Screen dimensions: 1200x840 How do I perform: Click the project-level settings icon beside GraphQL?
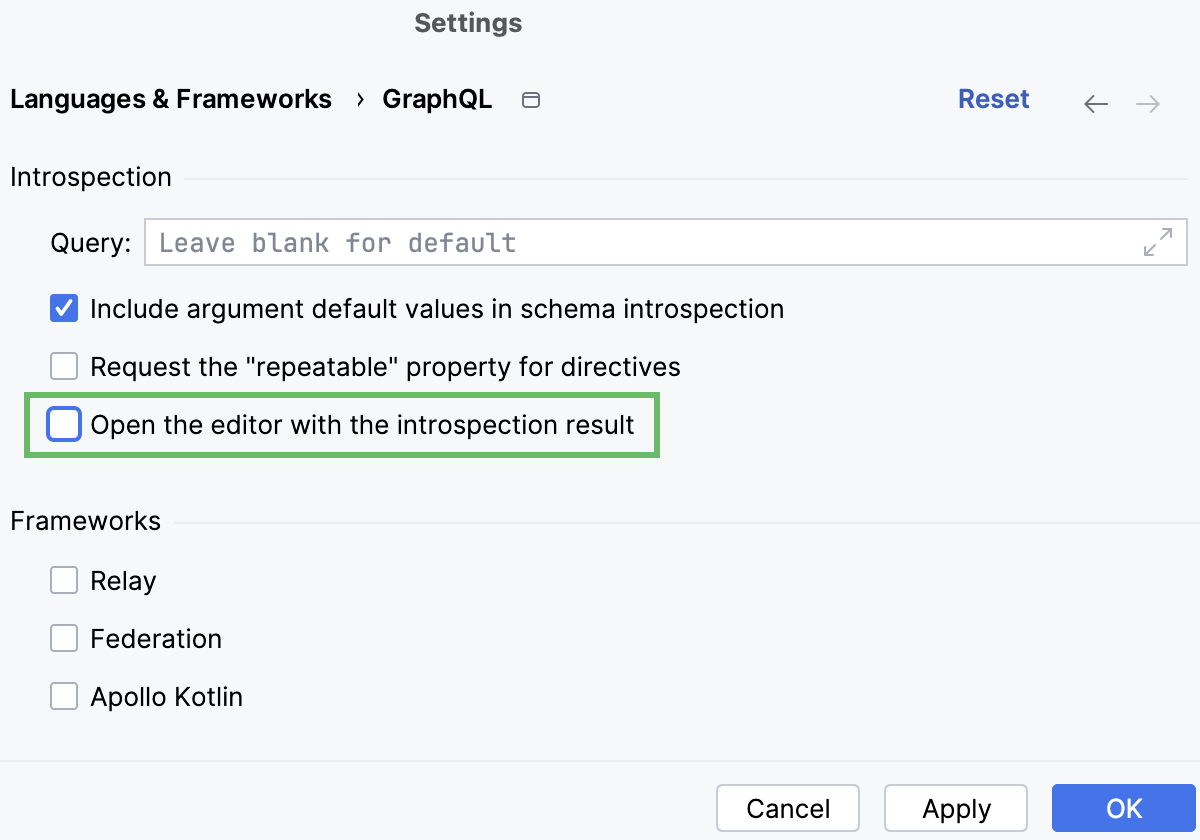click(531, 100)
